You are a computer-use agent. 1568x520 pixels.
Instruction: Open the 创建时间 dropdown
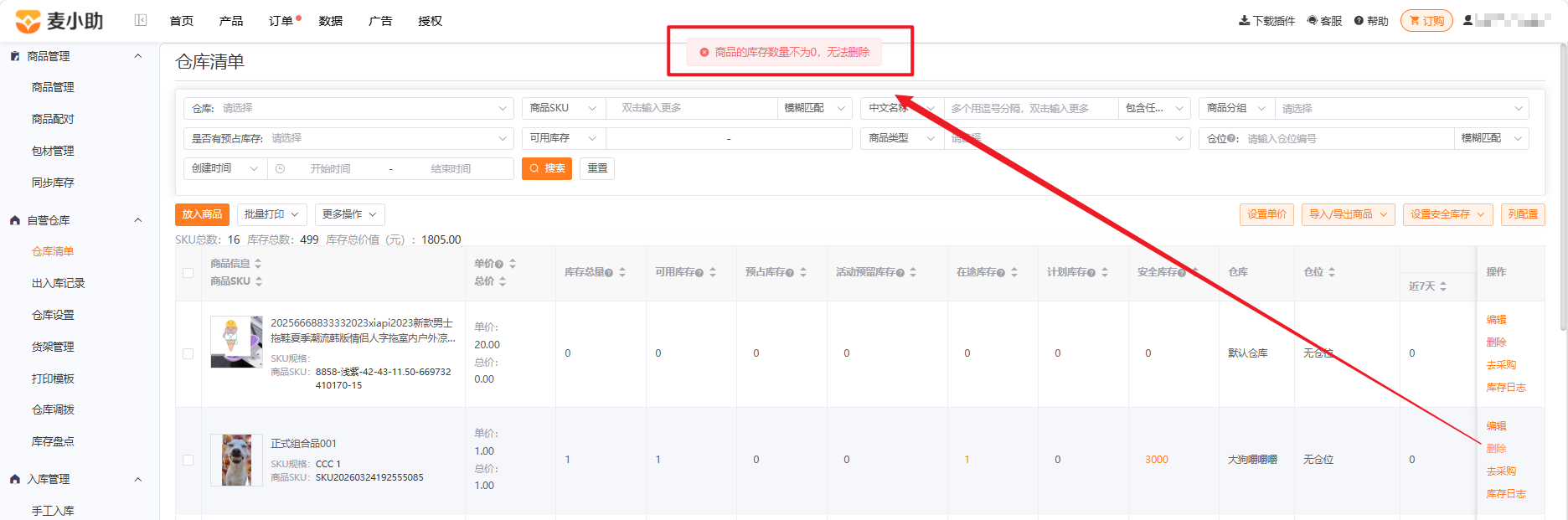pos(225,168)
